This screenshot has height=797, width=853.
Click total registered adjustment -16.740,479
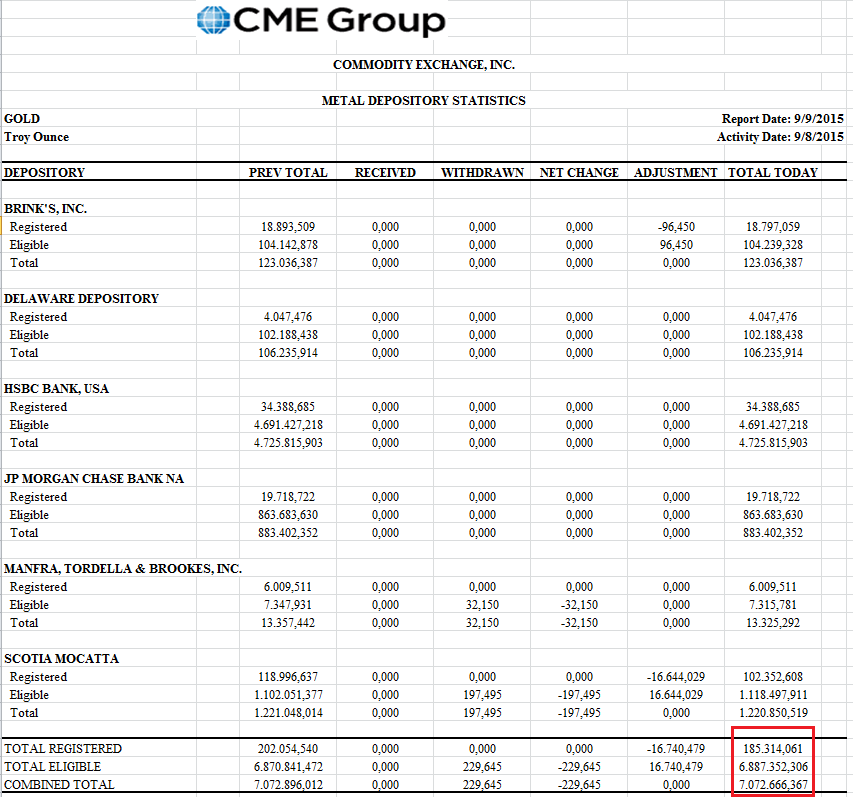676,749
